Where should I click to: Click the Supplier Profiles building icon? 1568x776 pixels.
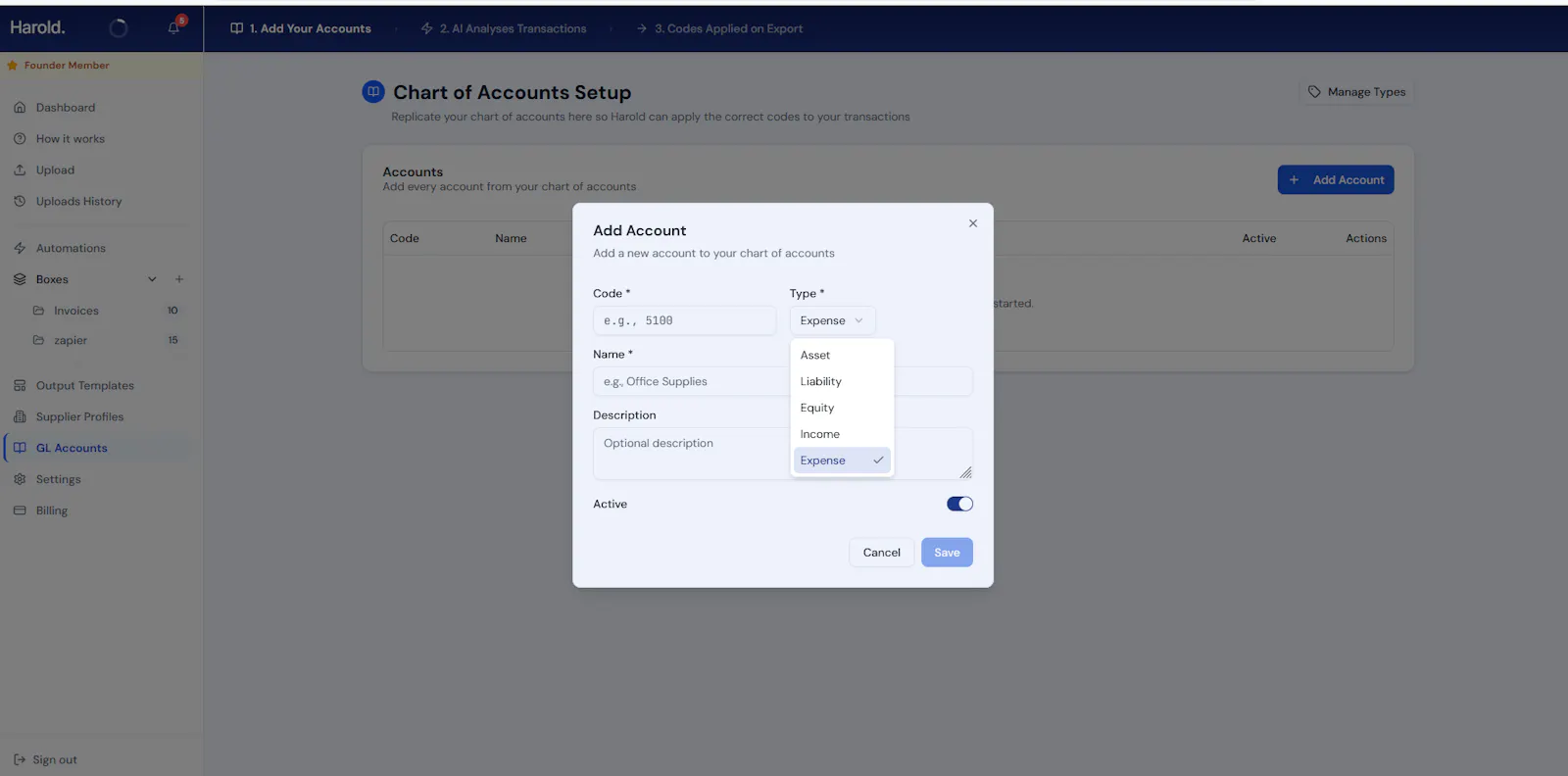(x=20, y=417)
